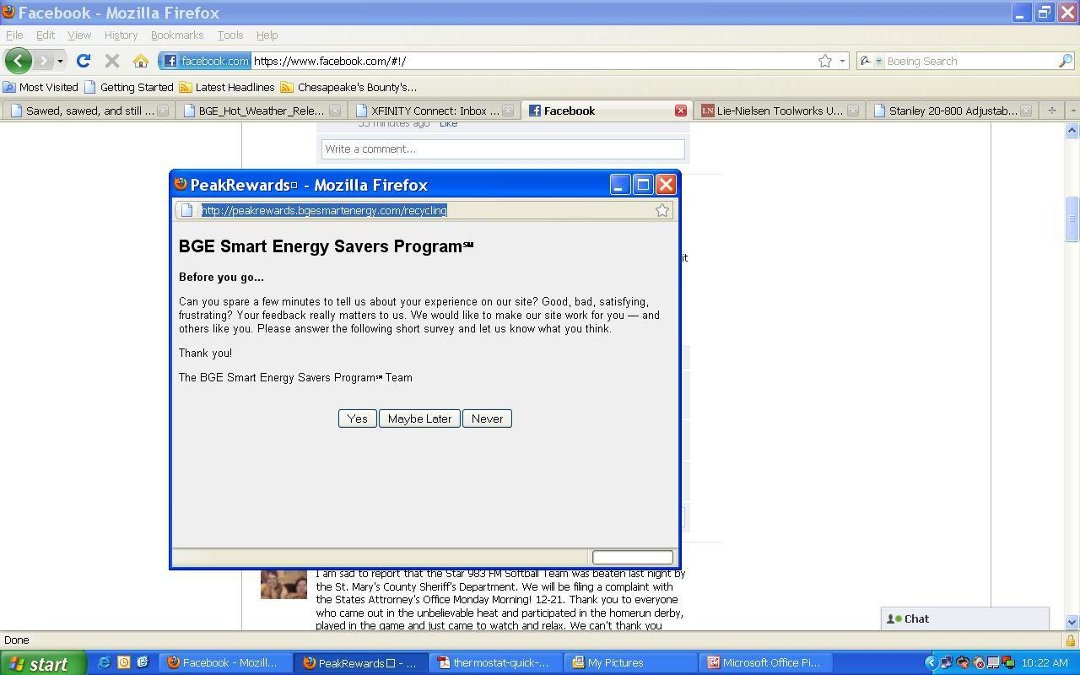Bookmark this page with the main window star
Image resolution: width=1080 pixels, height=675 pixels.
click(x=824, y=61)
